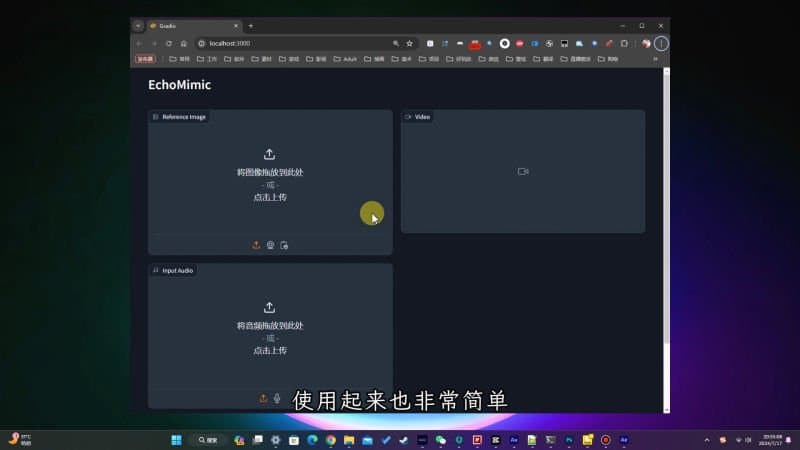Select clipboard paste source in Reference Image
The width and height of the screenshot is (800, 450).
284,245
